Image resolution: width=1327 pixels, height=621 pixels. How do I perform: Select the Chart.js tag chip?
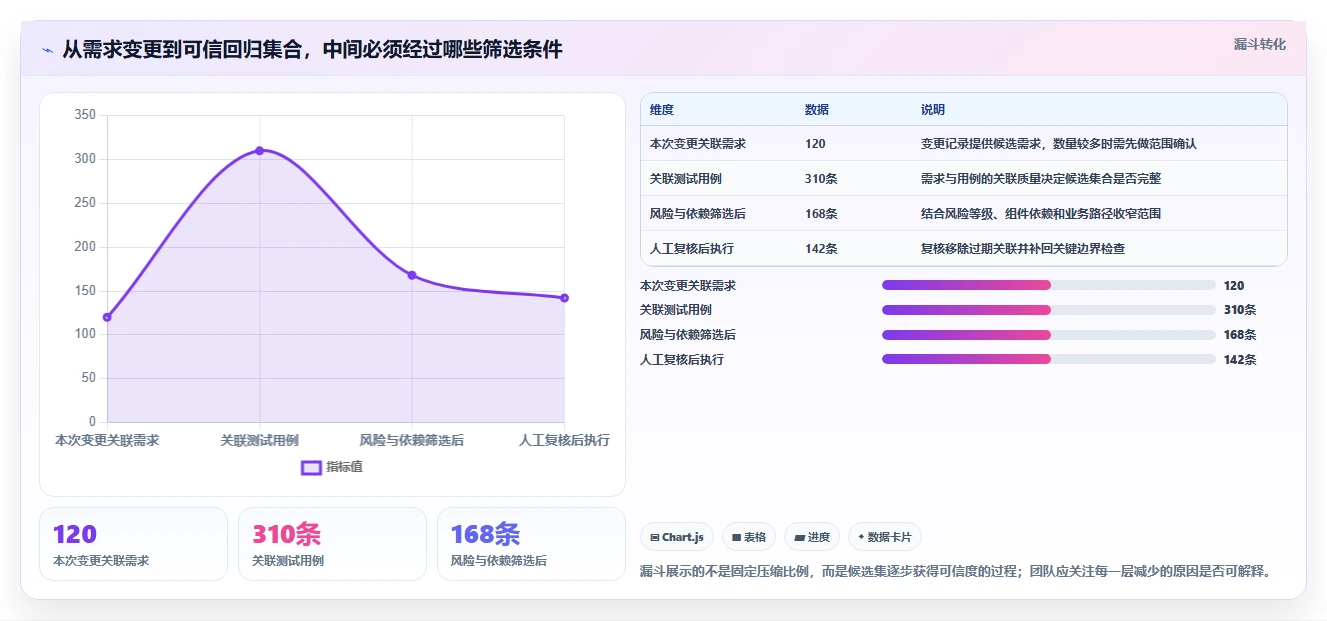(x=677, y=537)
